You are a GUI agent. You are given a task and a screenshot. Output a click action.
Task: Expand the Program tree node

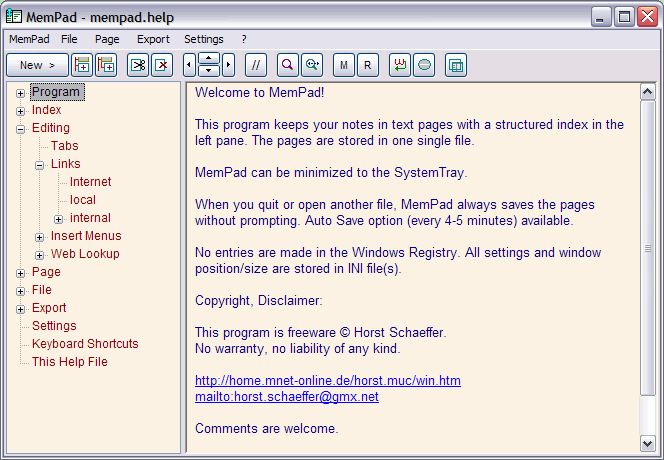20,93
